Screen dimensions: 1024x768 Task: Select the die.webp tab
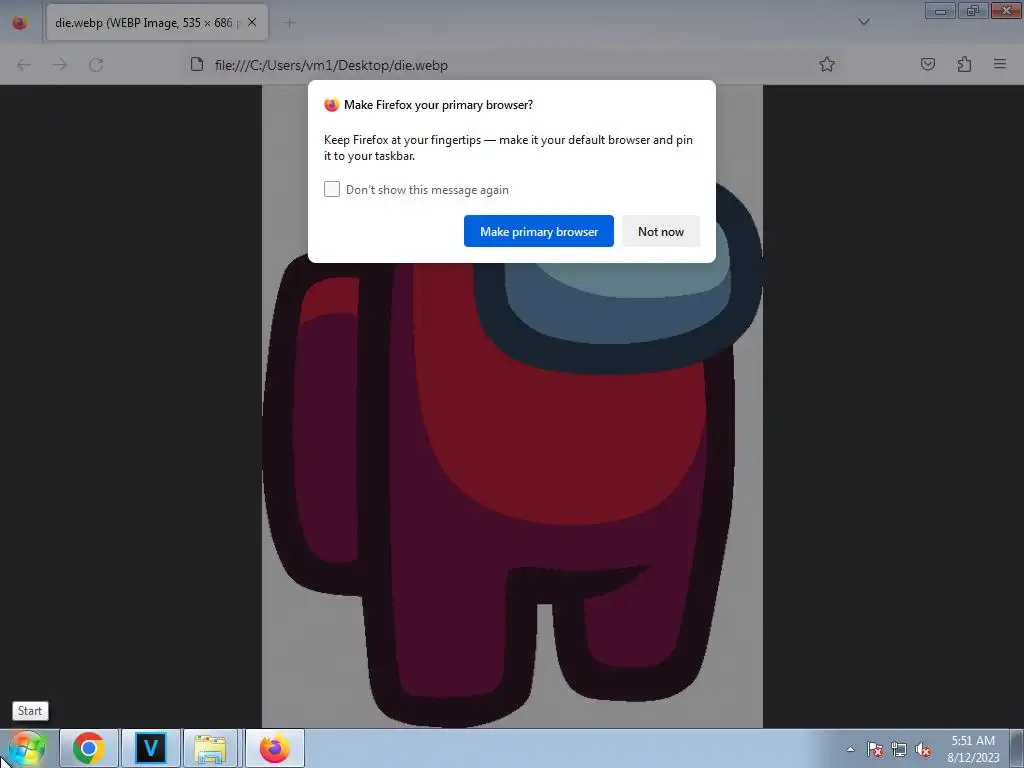pos(157,23)
